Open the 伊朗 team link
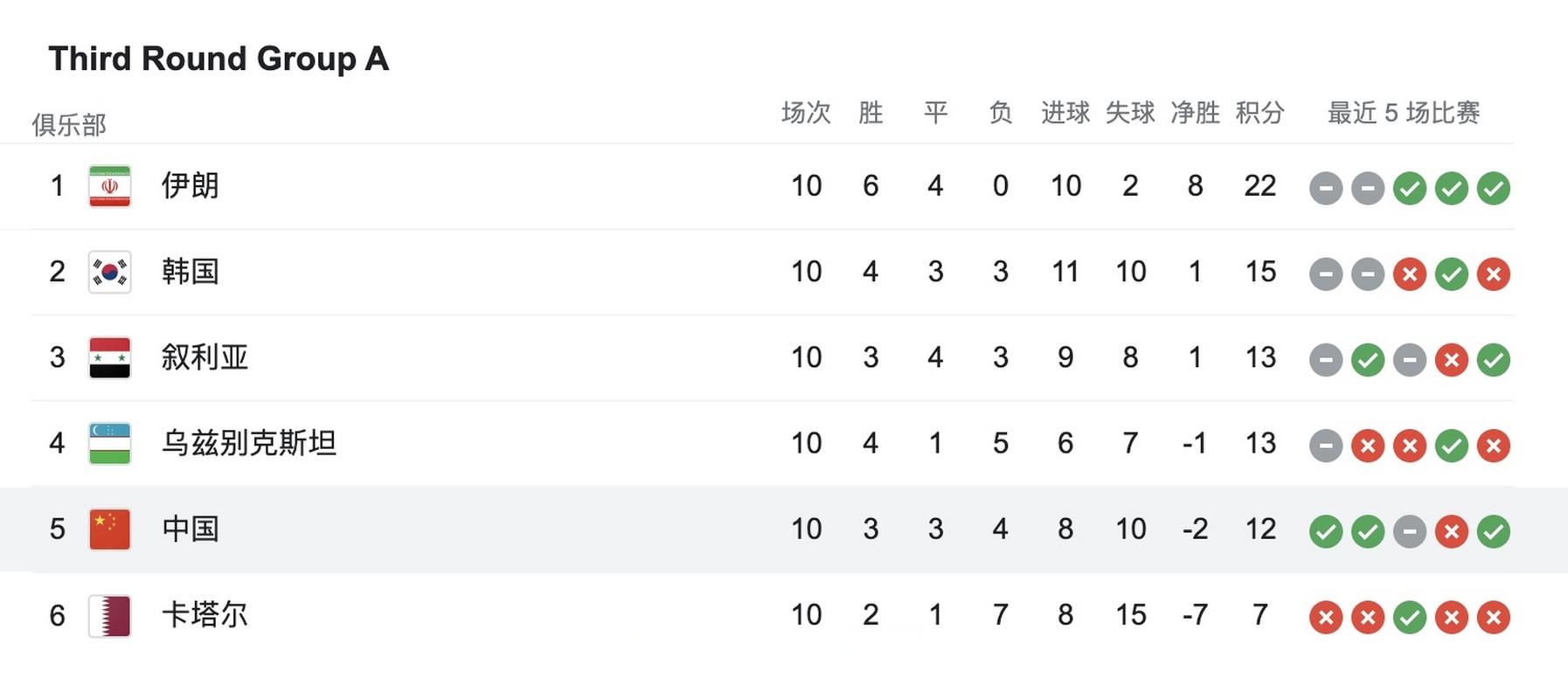This screenshot has width=1568, height=699. 190,185
